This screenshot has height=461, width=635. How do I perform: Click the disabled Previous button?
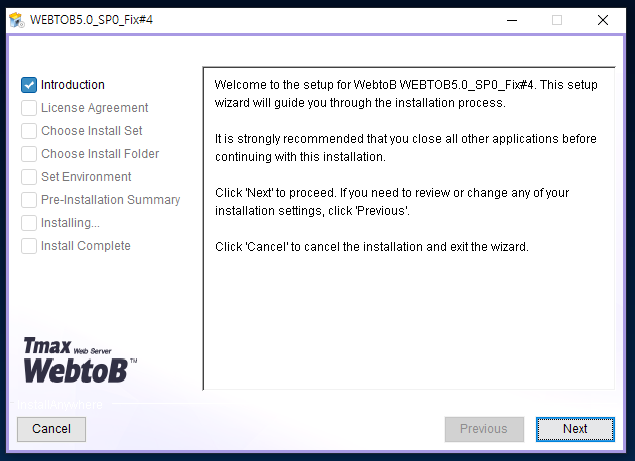(x=484, y=429)
